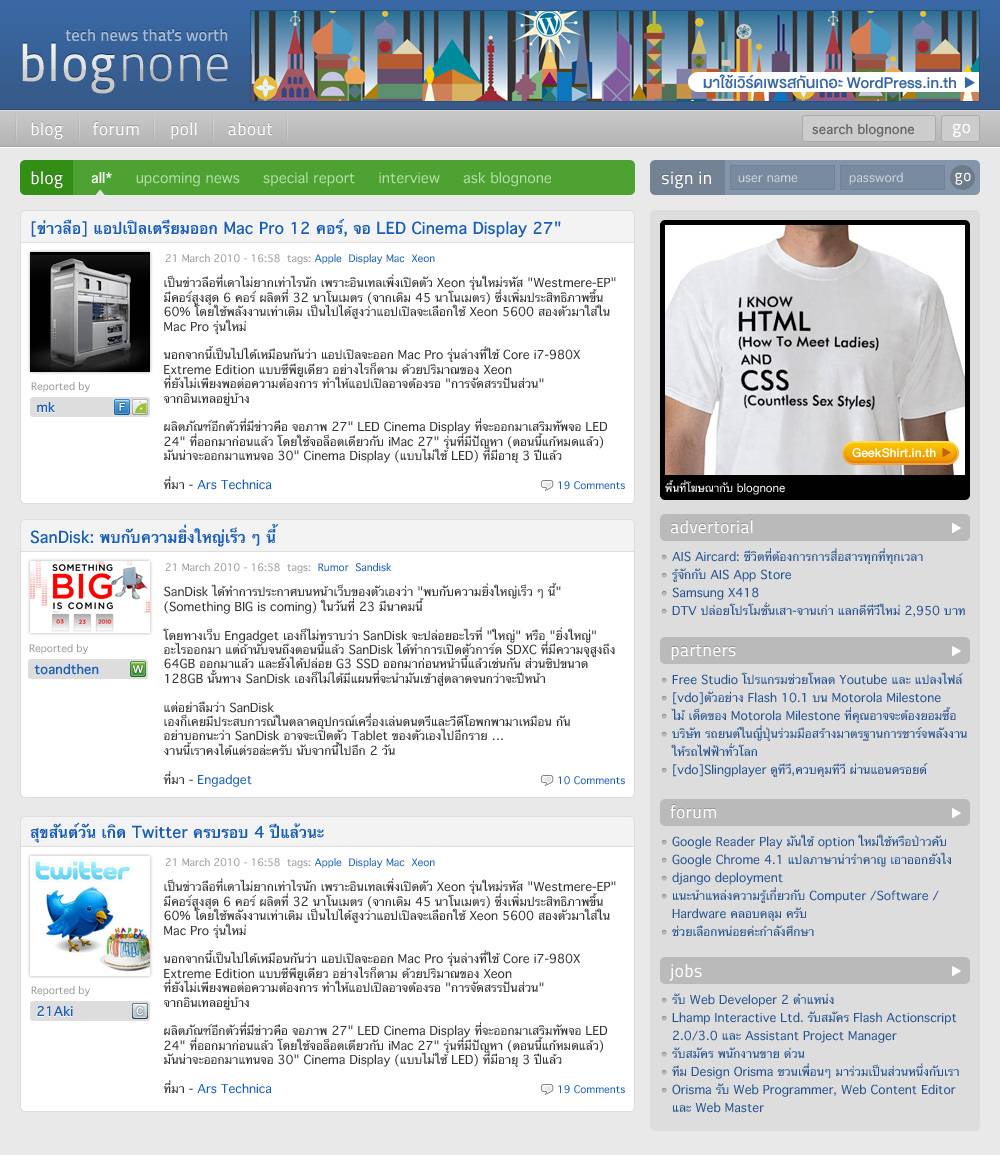Viewport: 1000px width, 1155px height.
Task: Click the badge icon beside 21Aki
Action: coord(140,1011)
